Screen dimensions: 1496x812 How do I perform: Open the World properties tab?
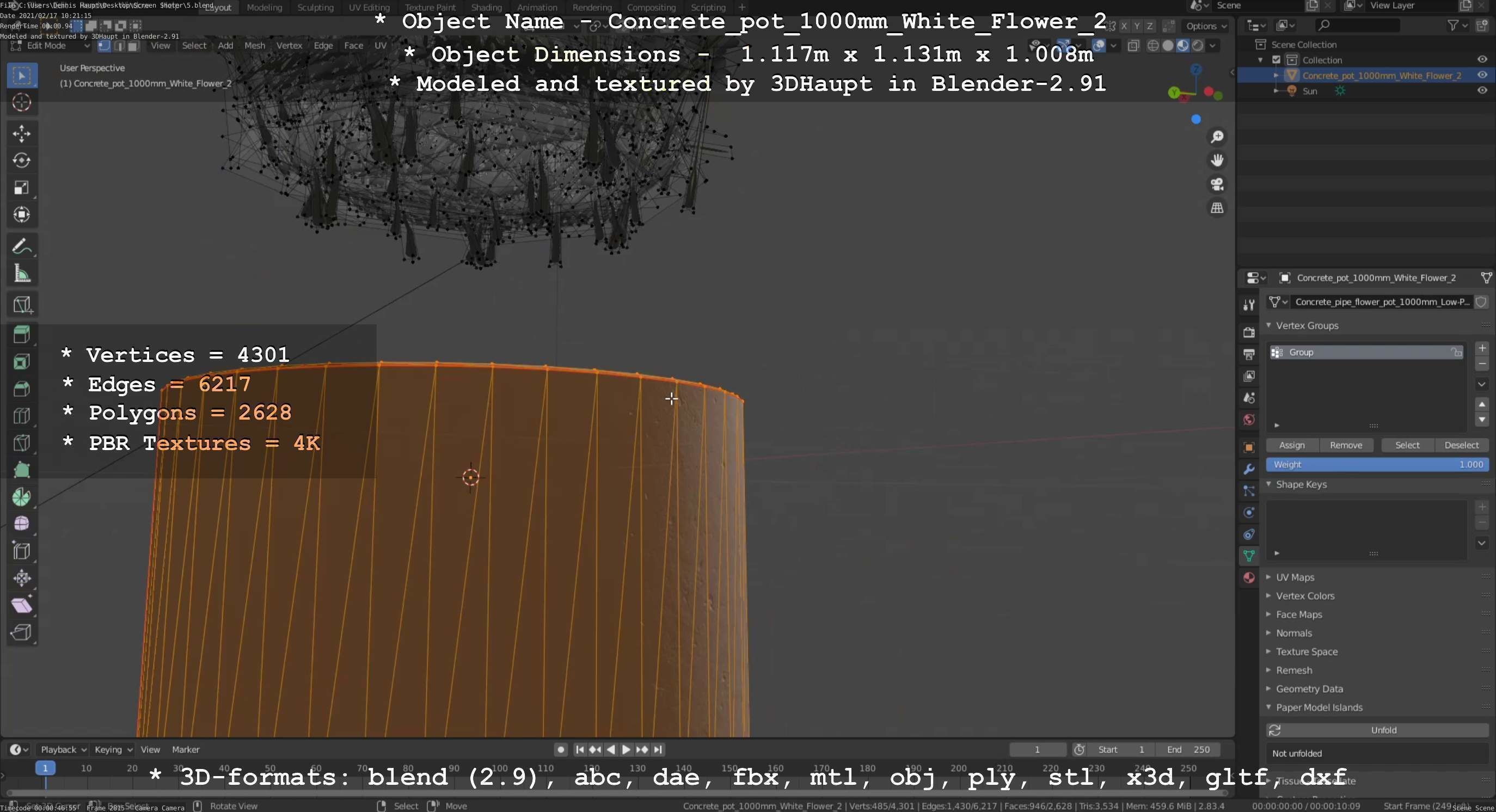click(x=1249, y=420)
